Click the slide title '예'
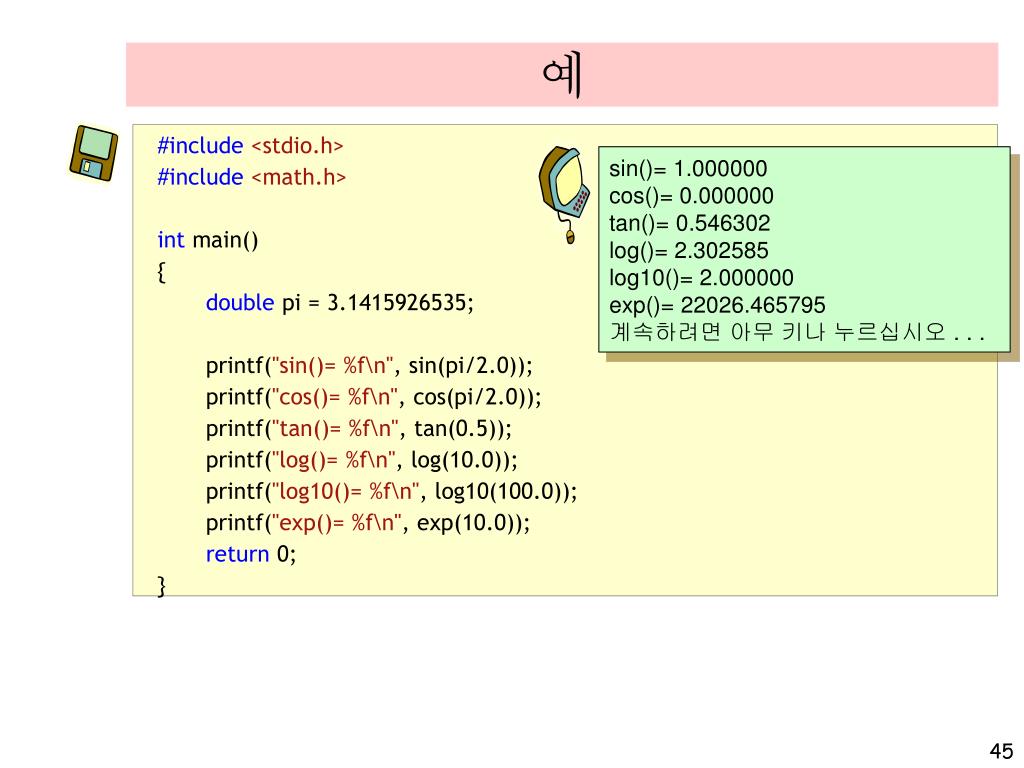The width and height of the screenshot is (1024, 768). click(562, 75)
